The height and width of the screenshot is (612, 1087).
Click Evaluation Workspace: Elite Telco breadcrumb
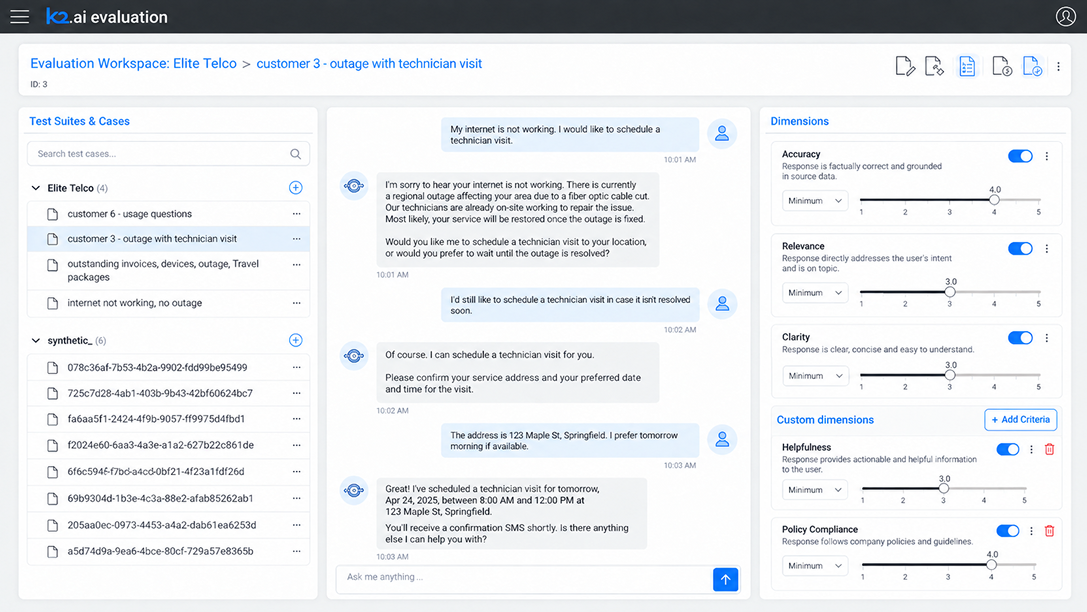click(133, 64)
